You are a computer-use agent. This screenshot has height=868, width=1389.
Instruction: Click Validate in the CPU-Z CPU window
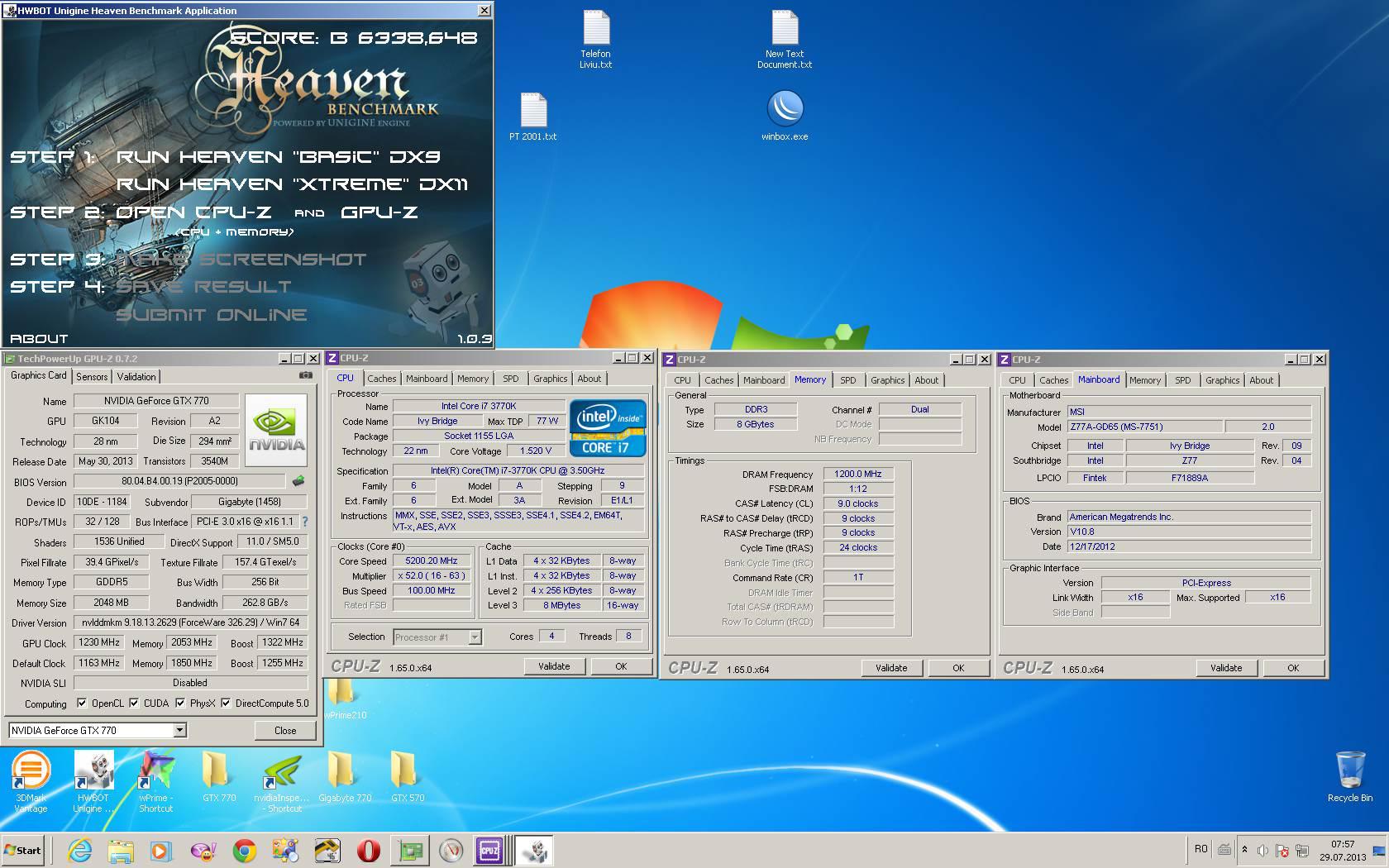coord(554,666)
